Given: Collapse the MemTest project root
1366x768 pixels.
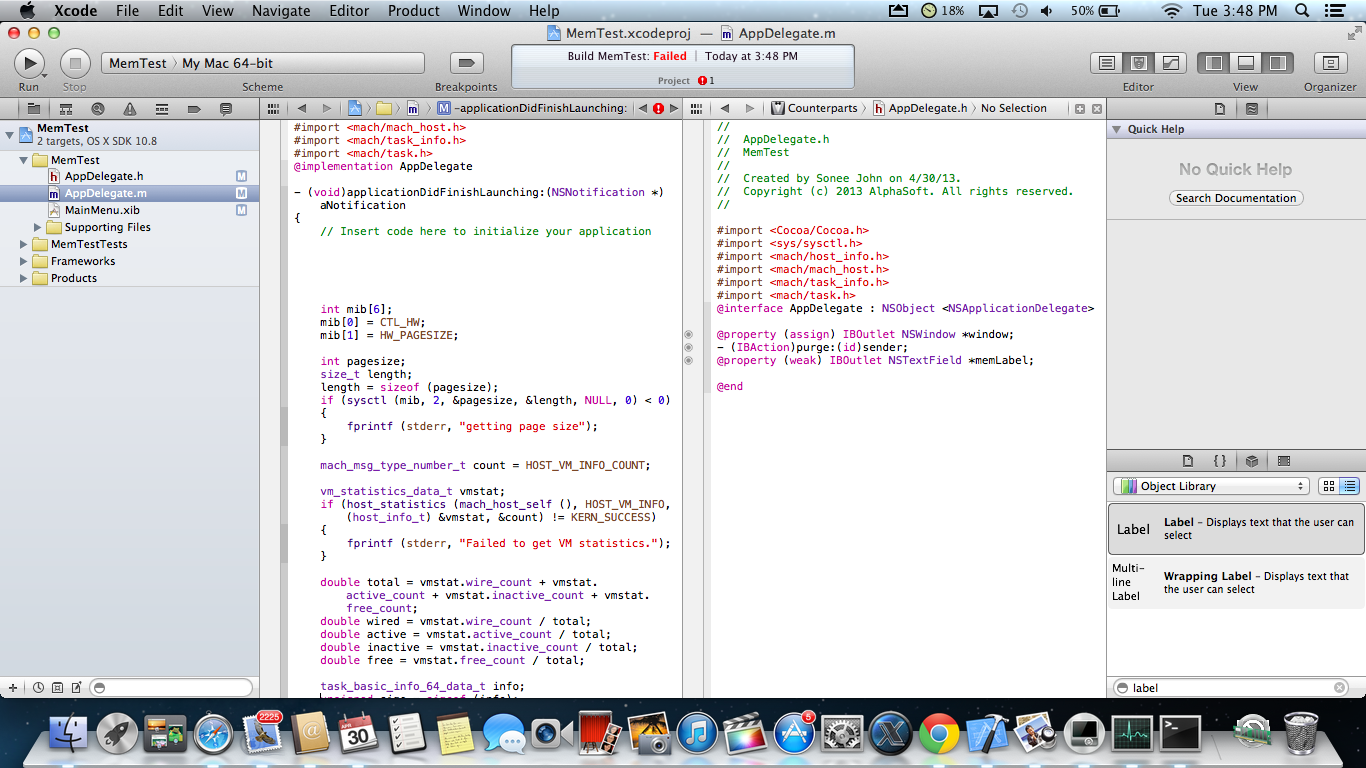Looking at the screenshot, I should [10, 134].
